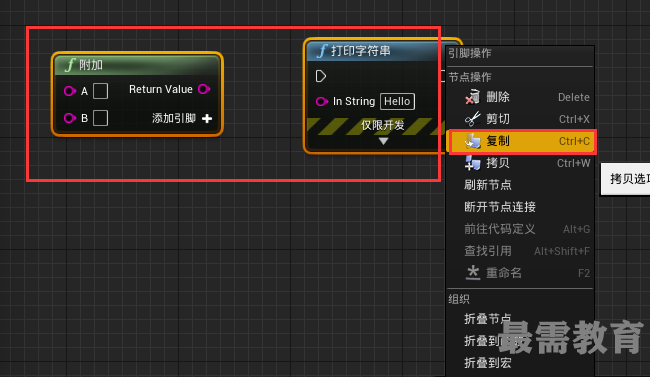Click the 仅限开发 striped banner

375,125
